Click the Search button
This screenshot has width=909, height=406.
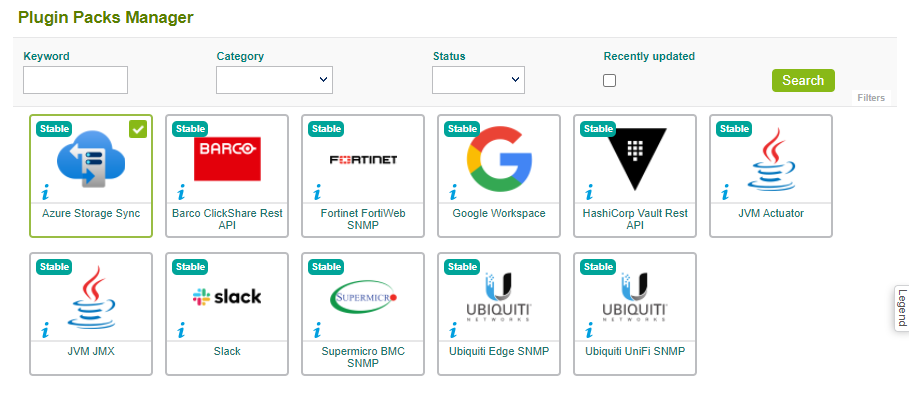coord(803,81)
